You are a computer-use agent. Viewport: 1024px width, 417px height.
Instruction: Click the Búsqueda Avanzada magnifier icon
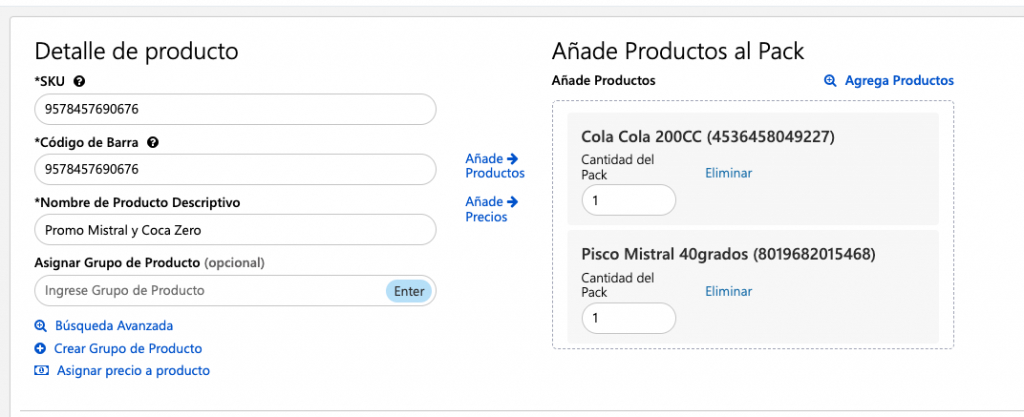(x=40, y=326)
